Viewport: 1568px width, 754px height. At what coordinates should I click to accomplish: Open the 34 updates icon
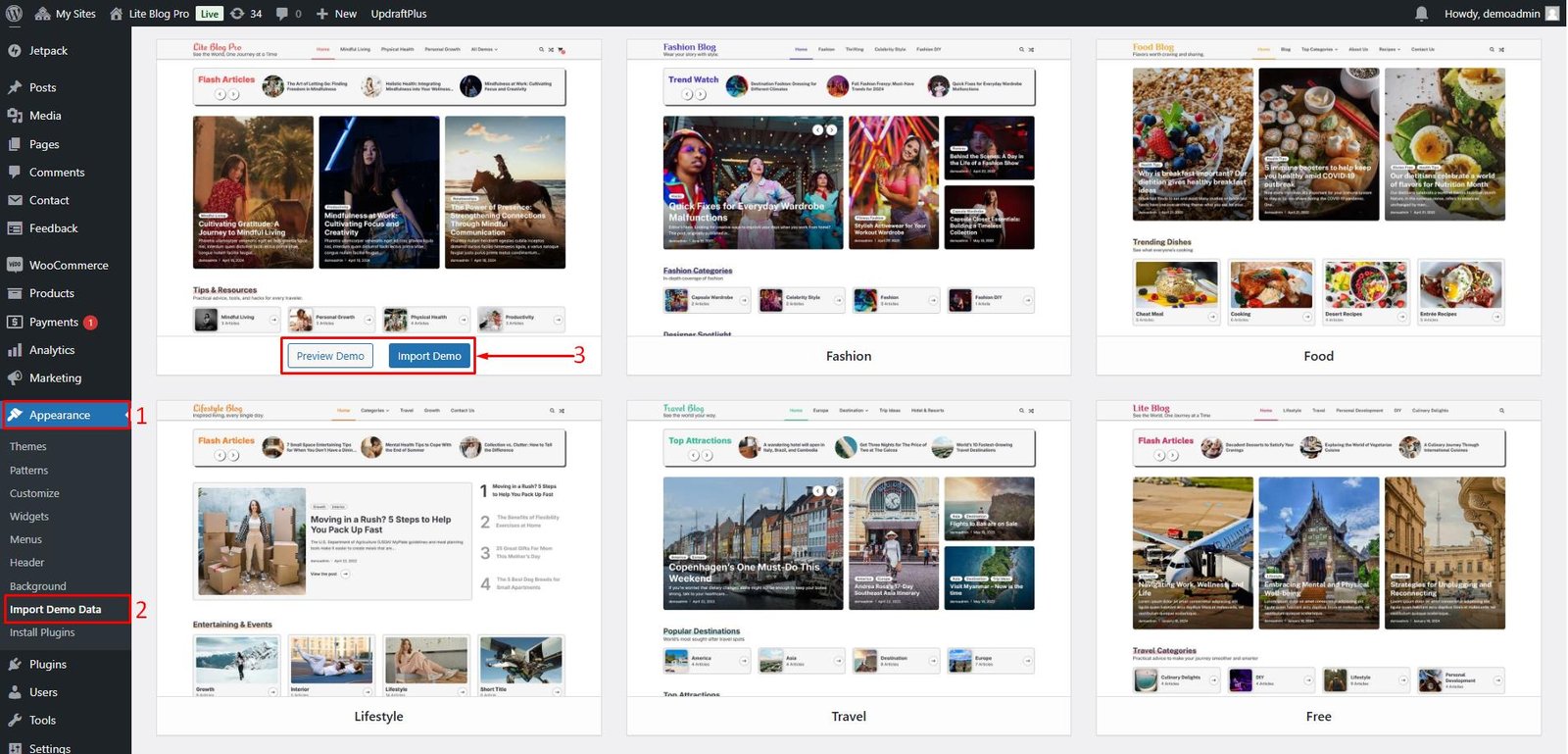click(x=246, y=14)
